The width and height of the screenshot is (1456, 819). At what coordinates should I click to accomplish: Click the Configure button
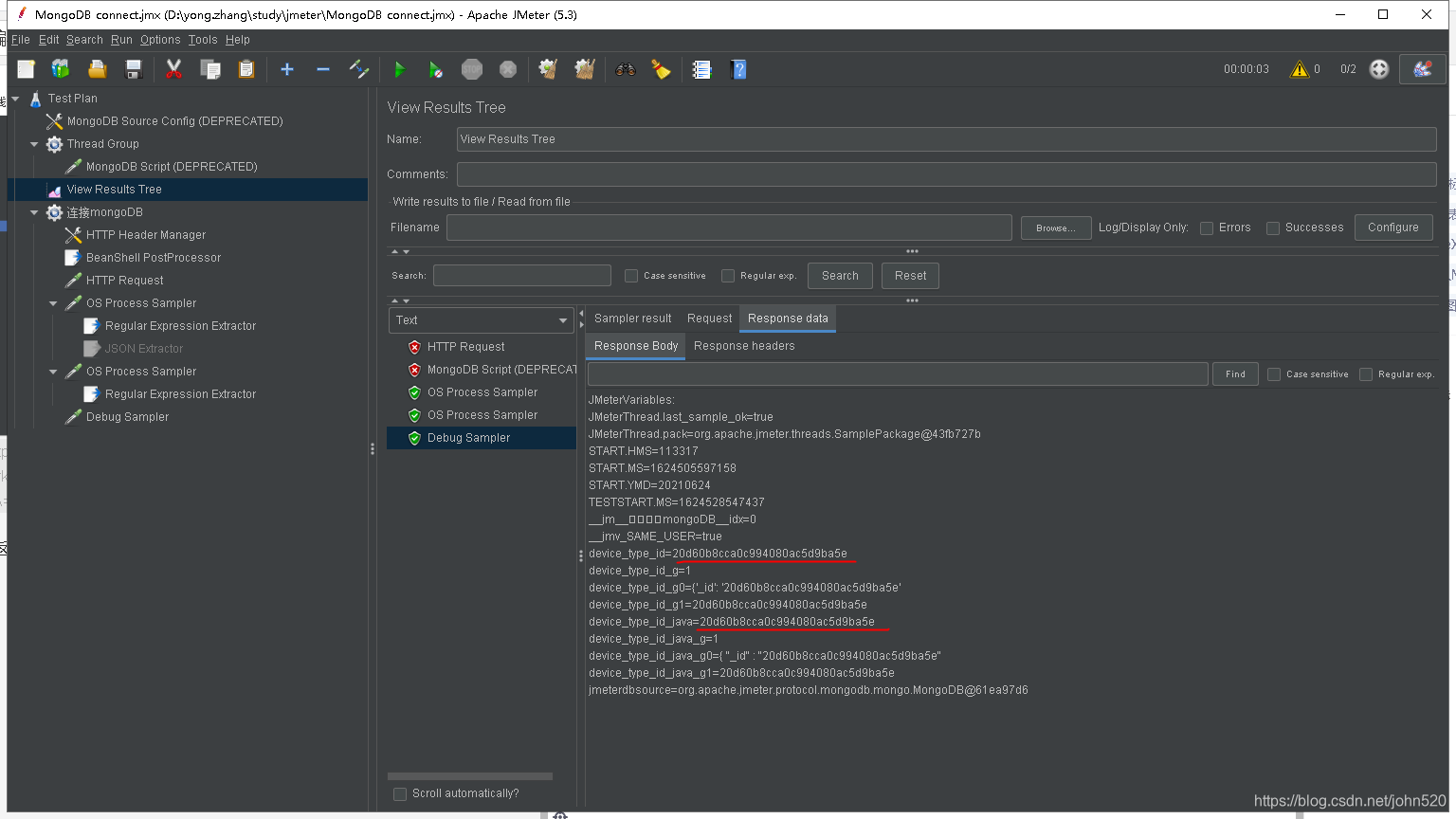(1392, 227)
